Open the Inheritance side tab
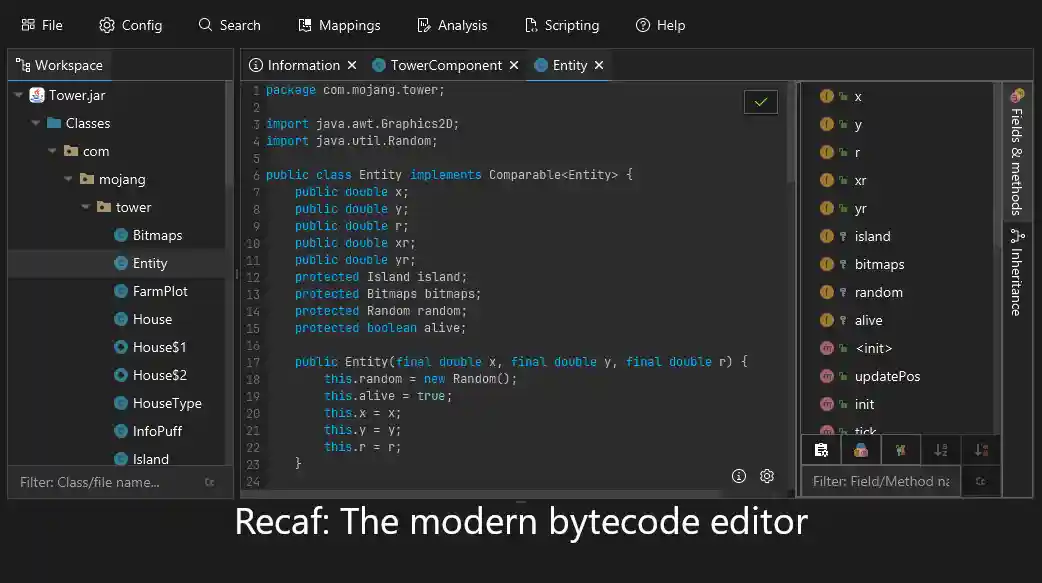The image size is (1042, 583). coord(1017,273)
